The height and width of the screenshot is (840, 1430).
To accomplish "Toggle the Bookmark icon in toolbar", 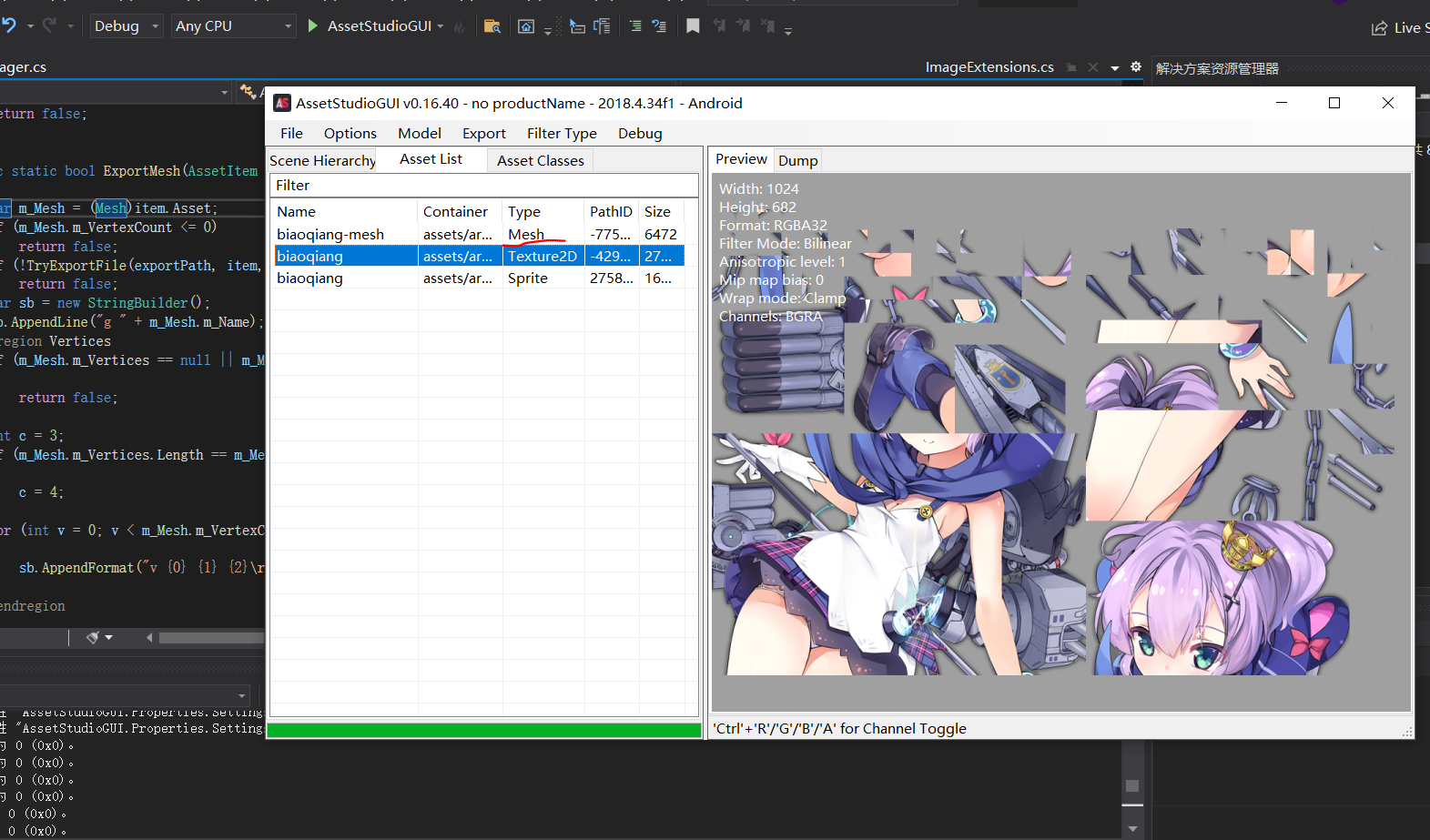I will coord(693,26).
